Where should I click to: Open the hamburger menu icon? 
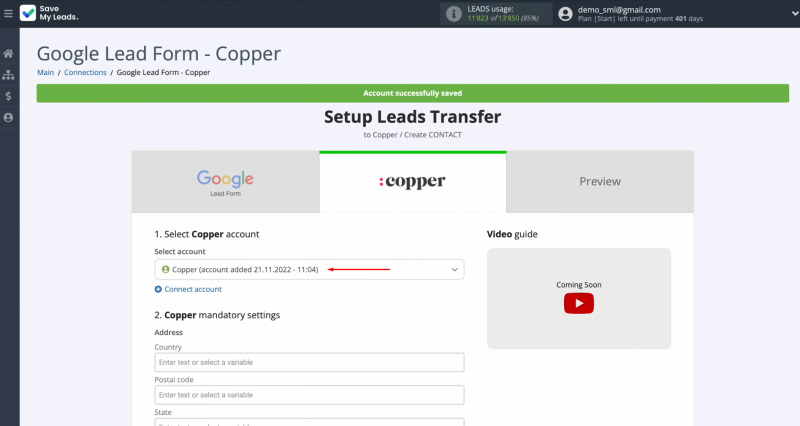click(x=8, y=13)
